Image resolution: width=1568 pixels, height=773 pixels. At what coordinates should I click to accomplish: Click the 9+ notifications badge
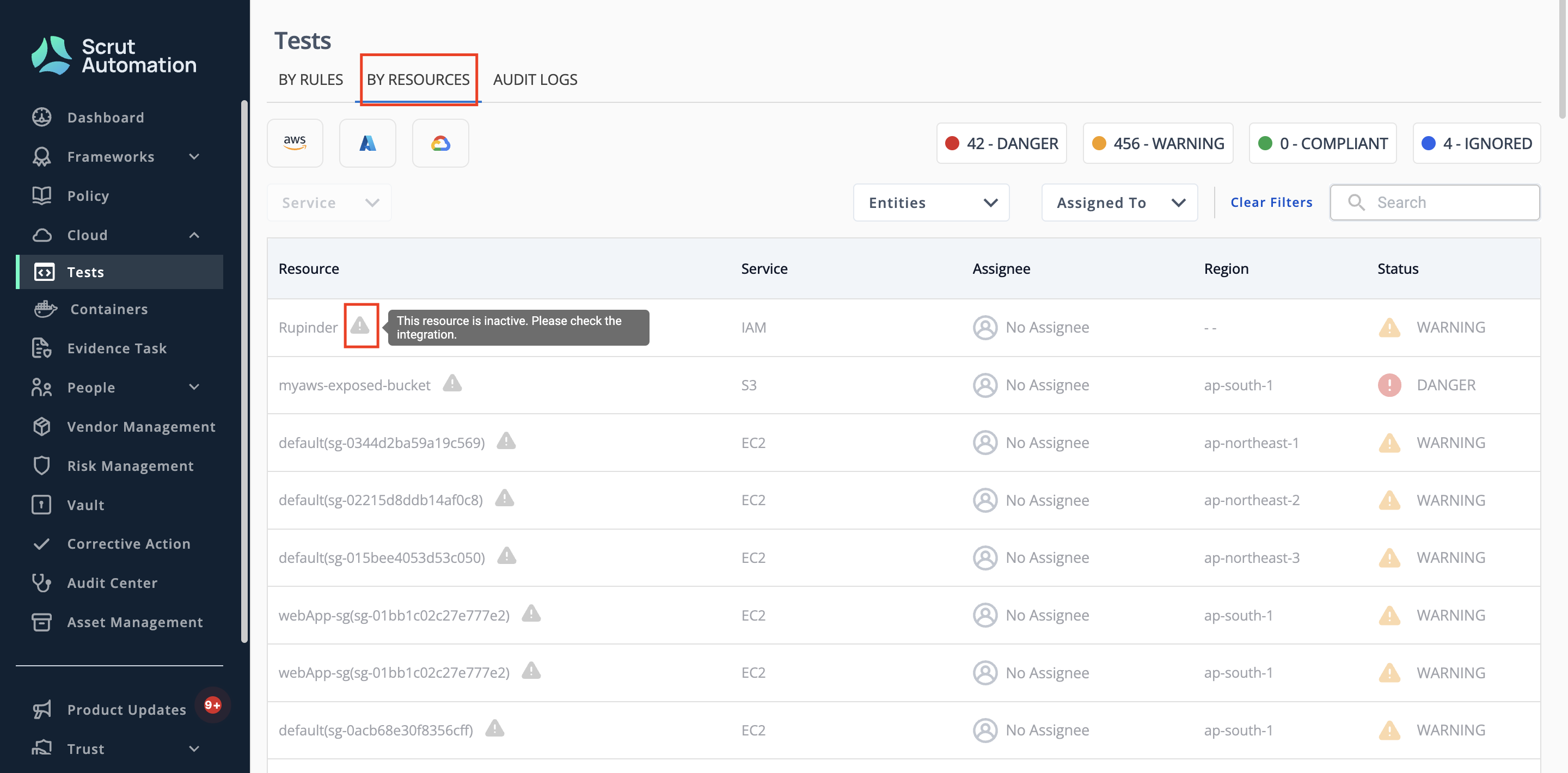pos(212,705)
